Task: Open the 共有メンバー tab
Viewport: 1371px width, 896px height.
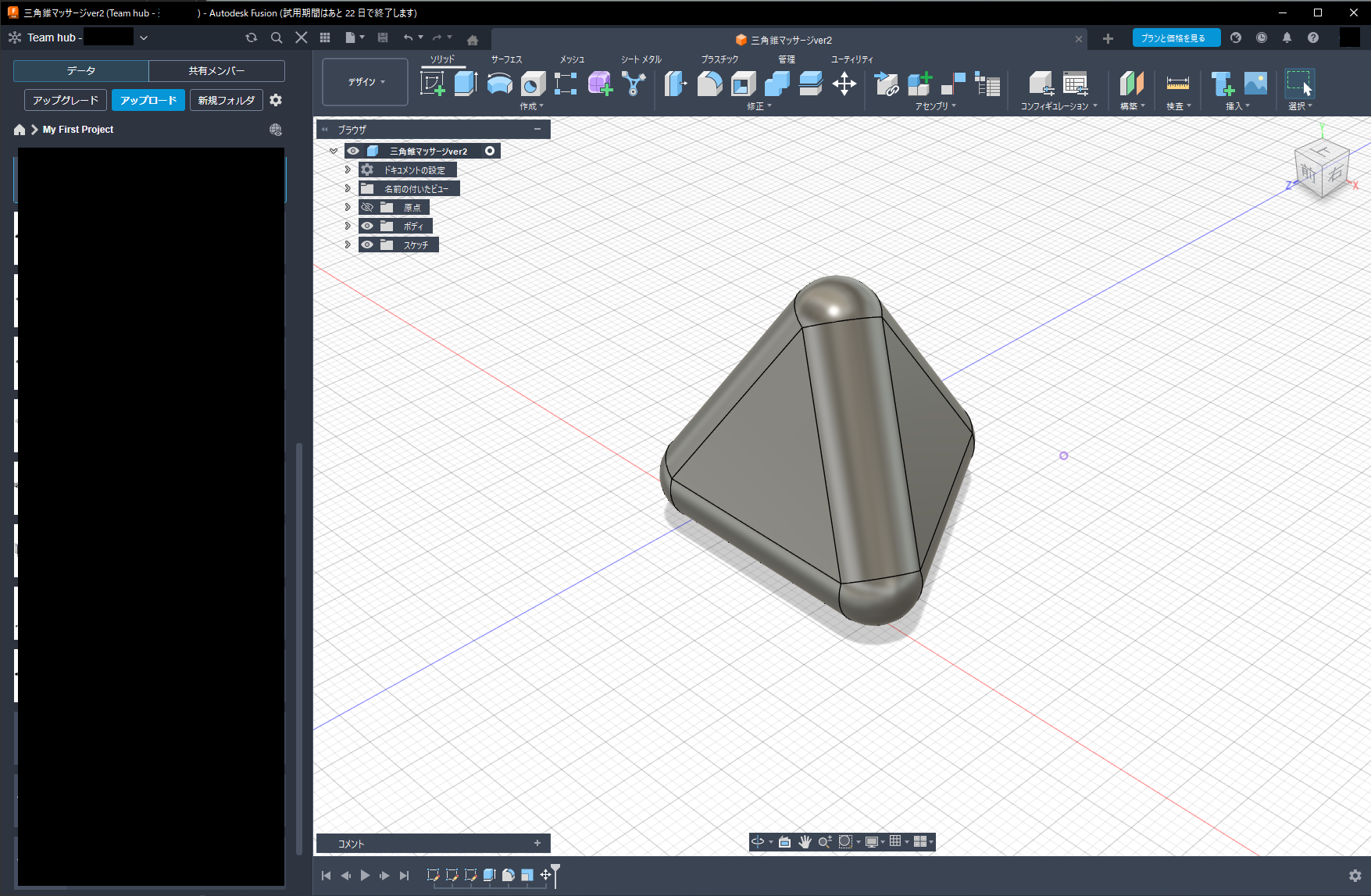Action: click(216, 71)
